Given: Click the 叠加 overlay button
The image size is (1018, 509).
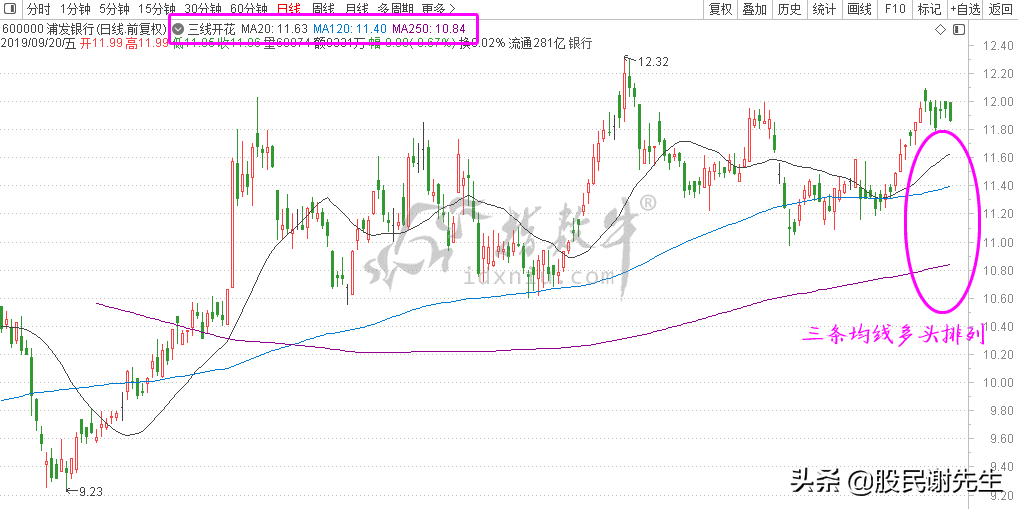Looking at the screenshot, I should [755, 9].
